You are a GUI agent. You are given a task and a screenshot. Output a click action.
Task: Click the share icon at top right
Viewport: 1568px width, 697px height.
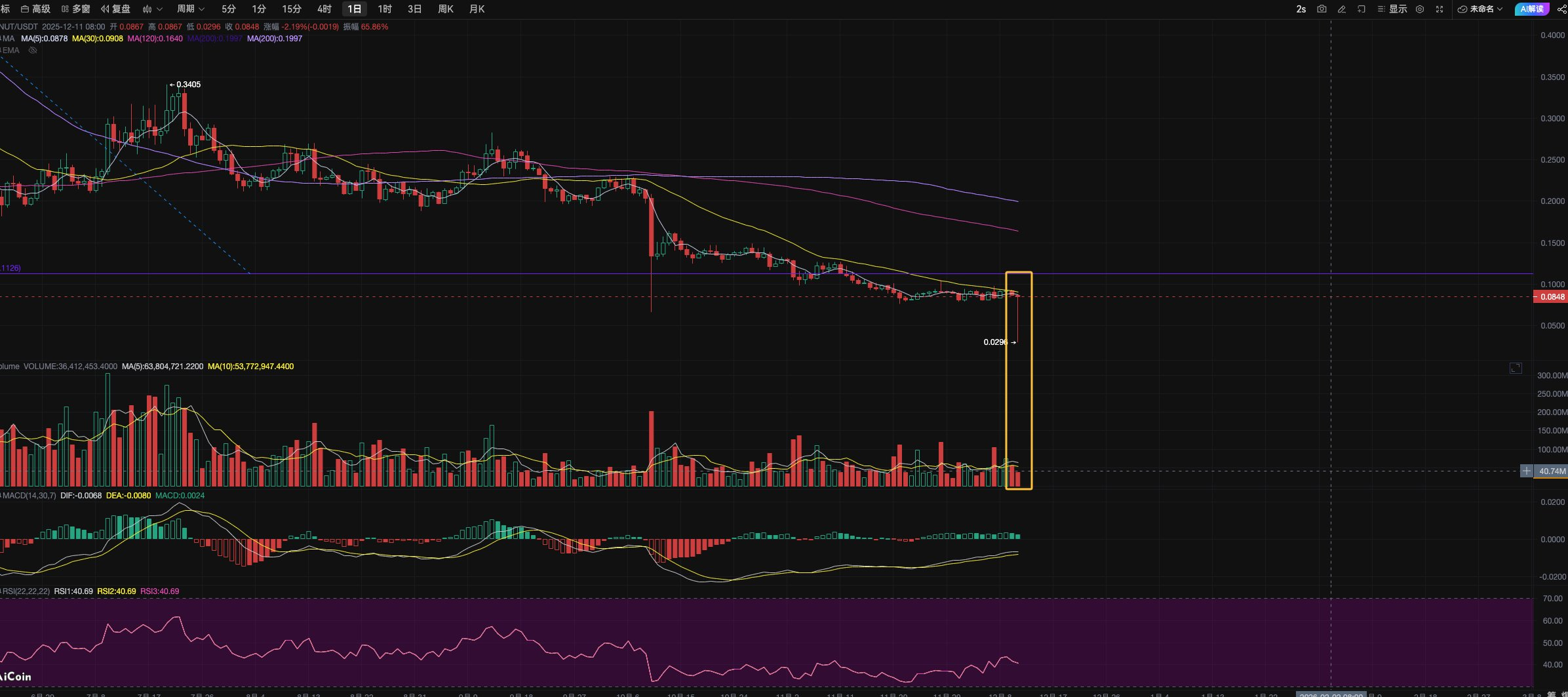(1561, 9)
